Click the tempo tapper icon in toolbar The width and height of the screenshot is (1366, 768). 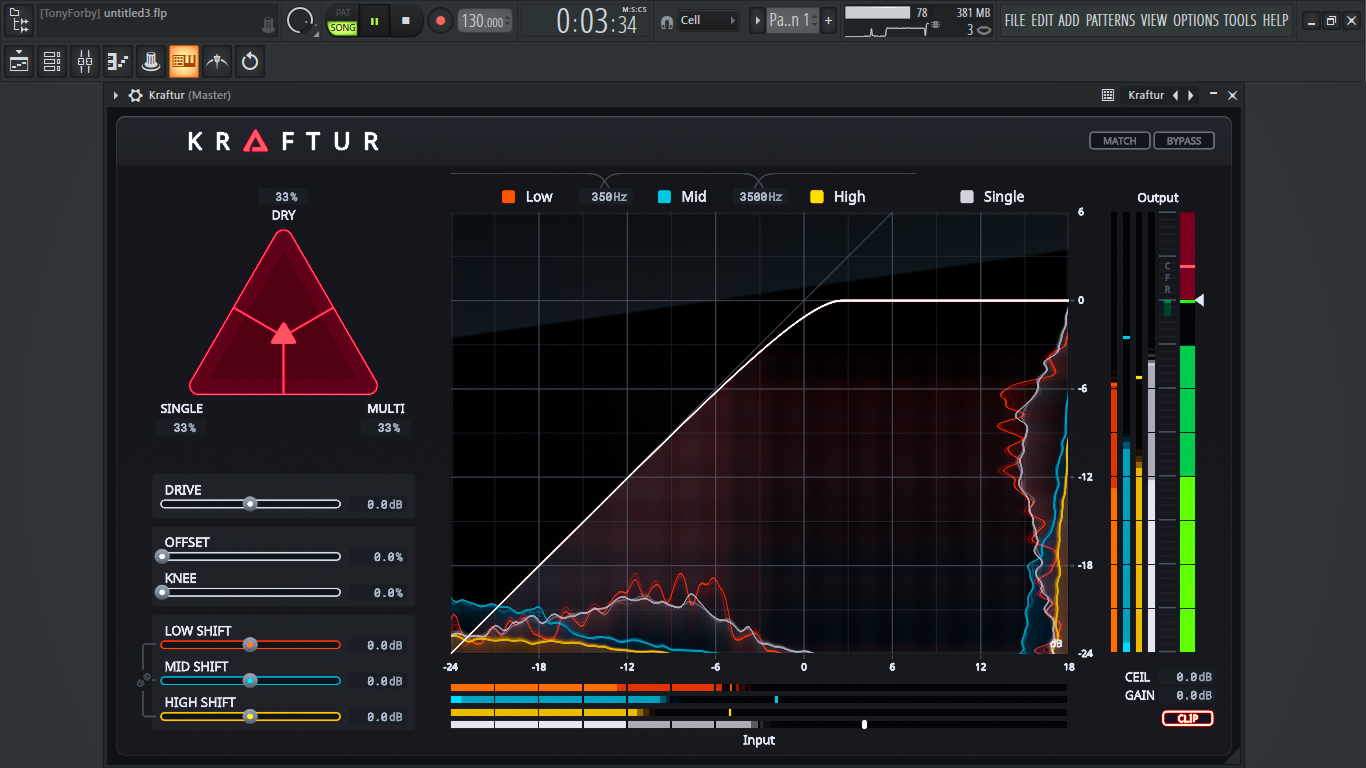(x=217, y=62)
